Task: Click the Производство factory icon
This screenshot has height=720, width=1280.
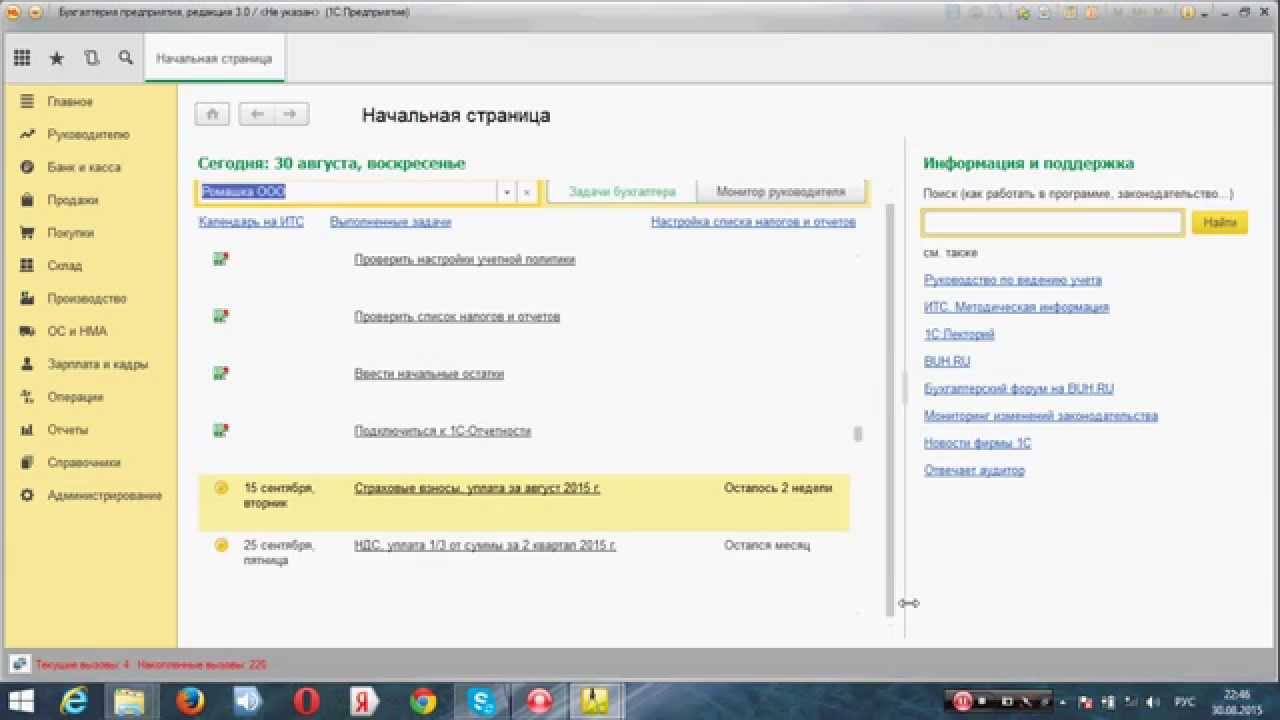Action: point(27,298)
